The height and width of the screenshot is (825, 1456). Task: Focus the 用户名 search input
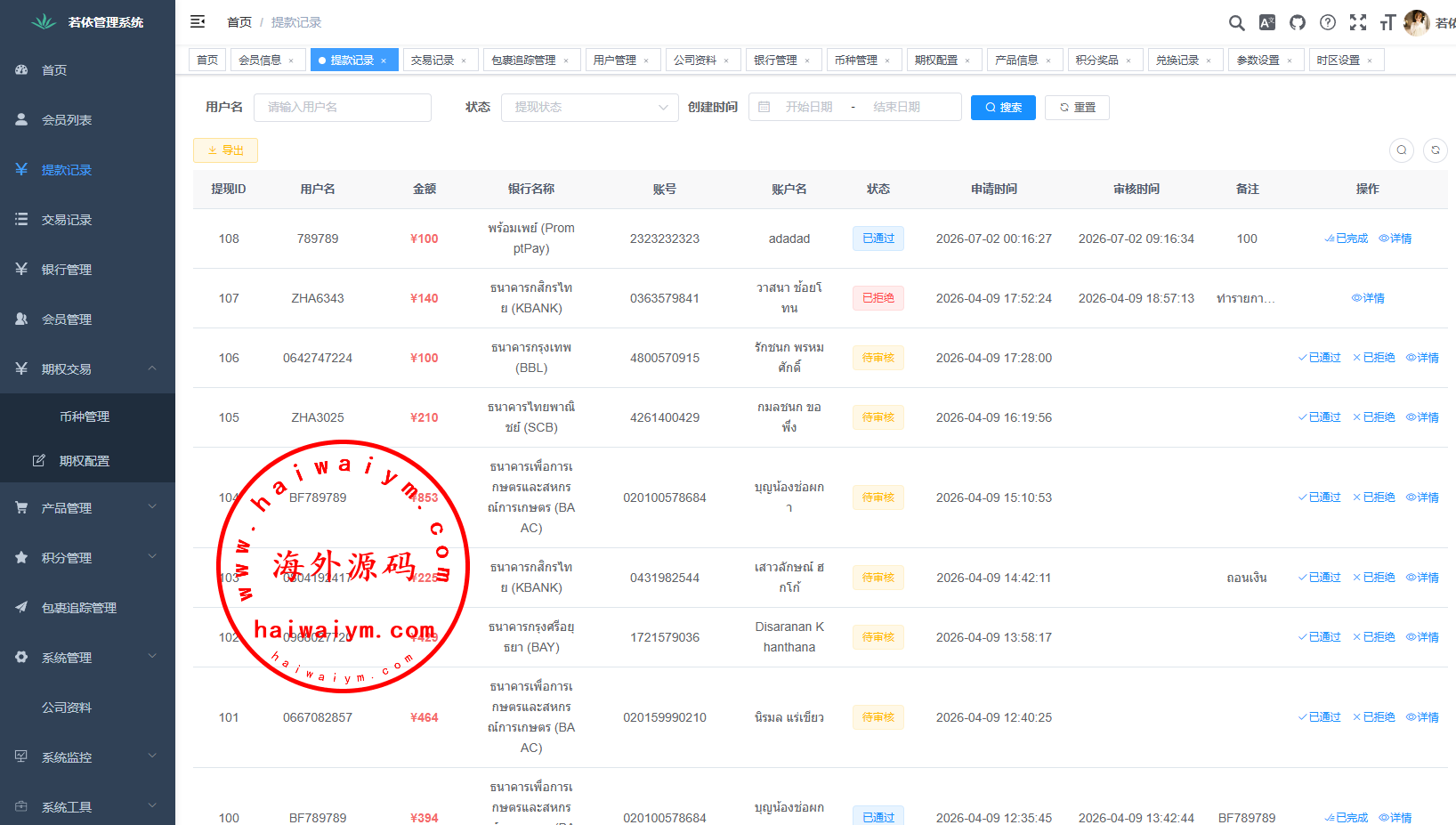pos(343,107)
